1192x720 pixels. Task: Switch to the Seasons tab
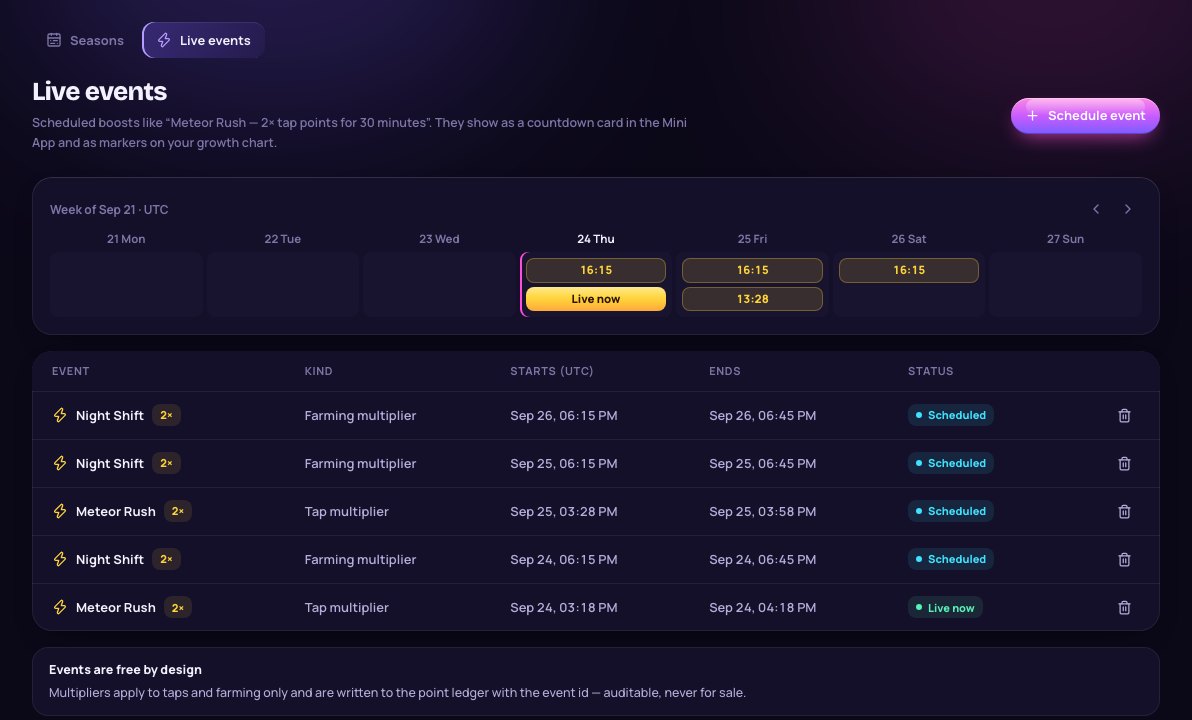pyautogui.click(x=85, y=40)
